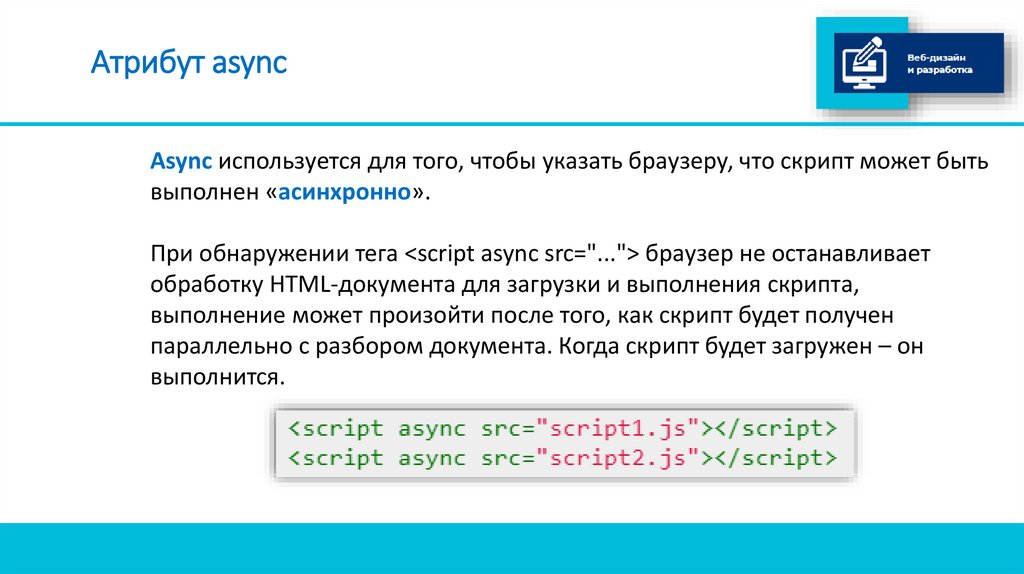Click the slide title 'Атрибут async'

click(189, 63)
